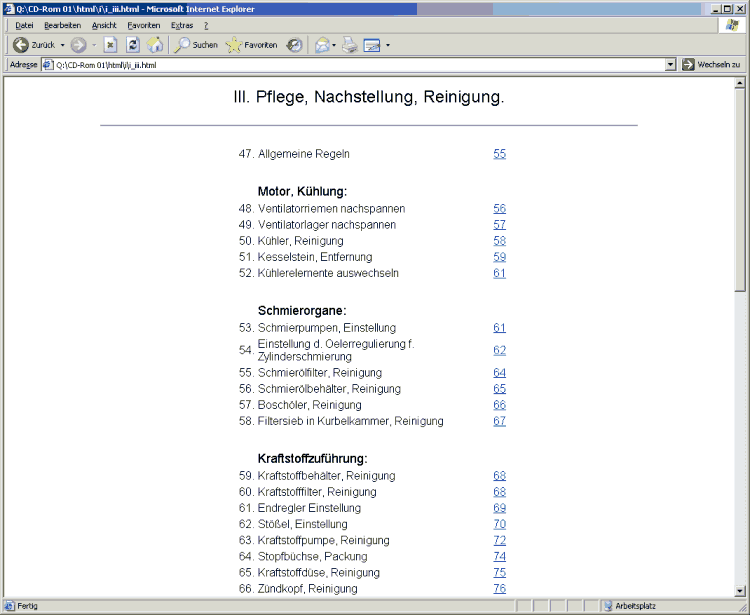Viewport: 750px width, 615px height.
Task: Open page link 65 for Schmierölbehälter, Reinigung
Action: coord(499,389)
